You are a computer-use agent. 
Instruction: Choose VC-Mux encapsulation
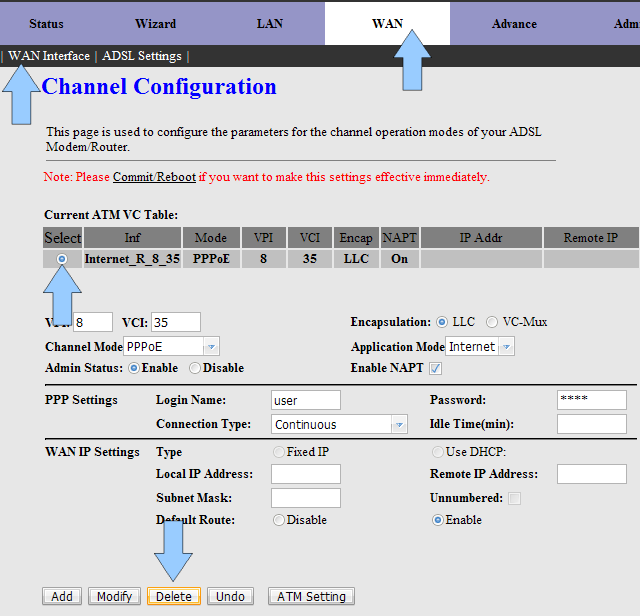click(x=492, y=322)
